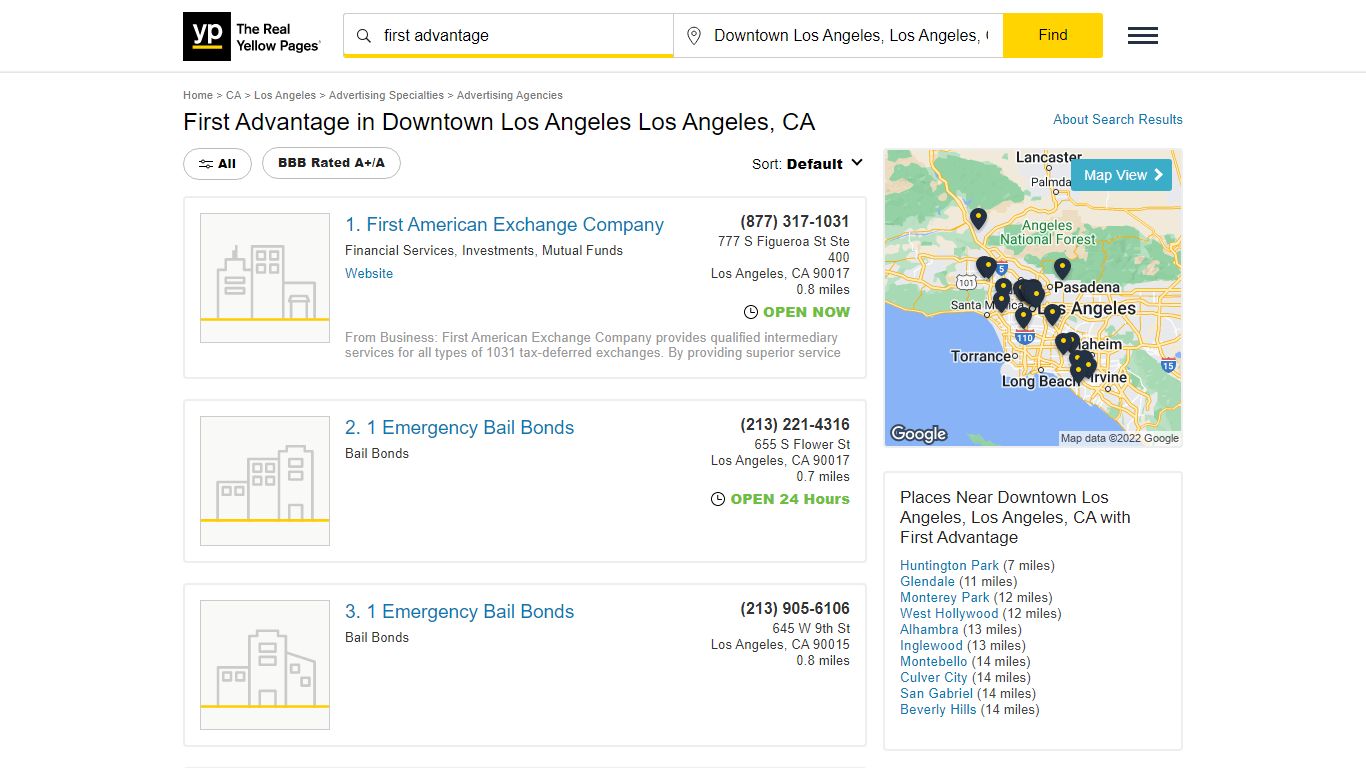Click the yellow Find button

[1053, 35]
